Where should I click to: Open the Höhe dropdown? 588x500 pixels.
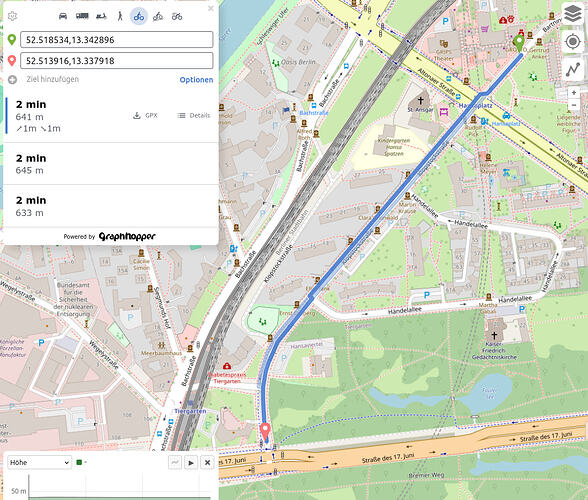tap(39, 462)
